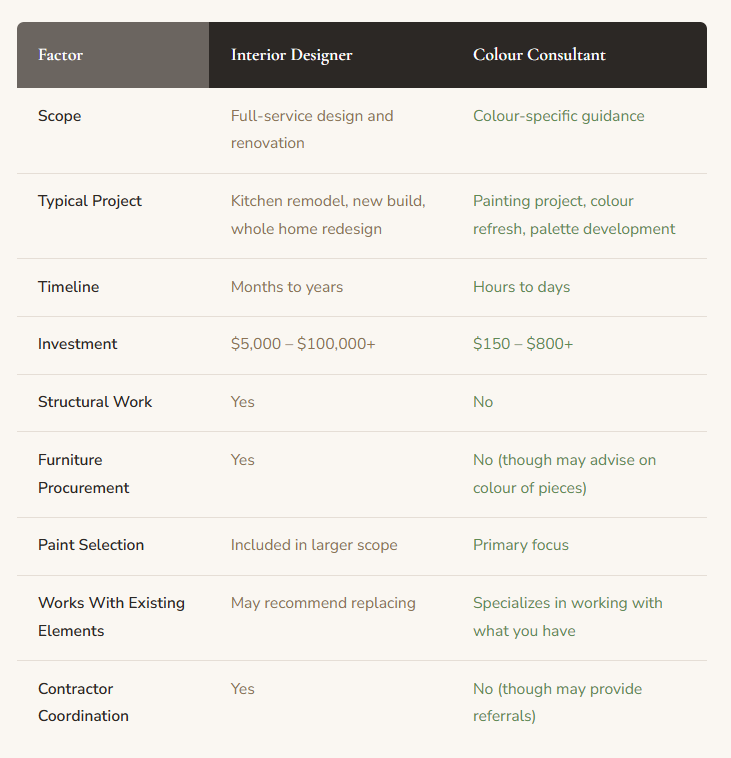
Task: Click 'Colour-specific guidance' text
Action: tap(558, 116)
